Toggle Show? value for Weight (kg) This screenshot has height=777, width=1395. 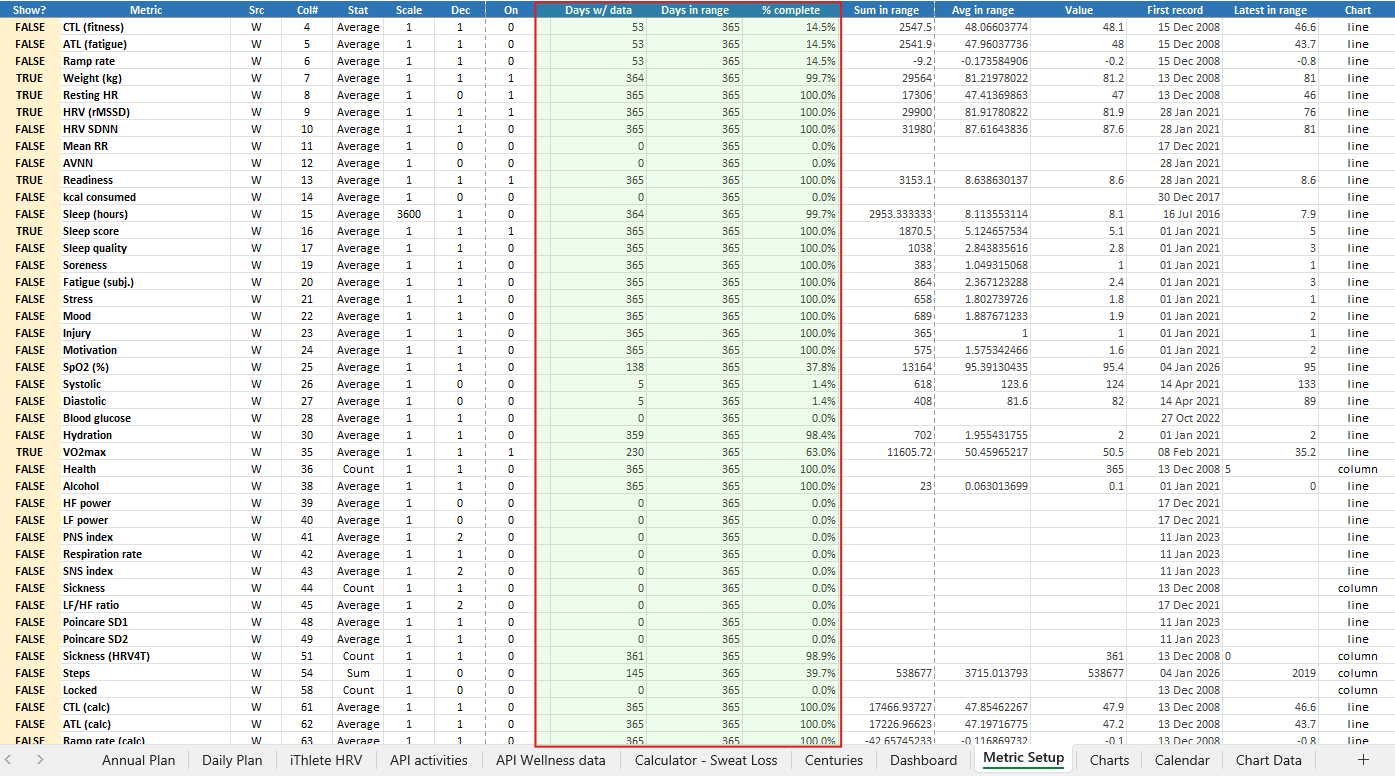[x=30, y=78]
